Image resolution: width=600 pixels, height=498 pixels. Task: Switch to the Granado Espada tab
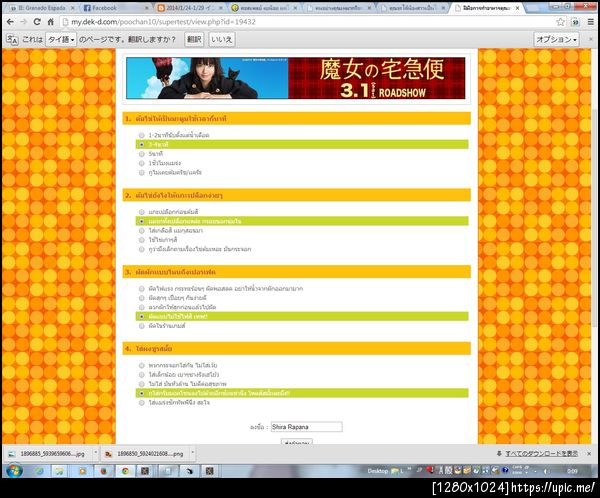point(42,8)
